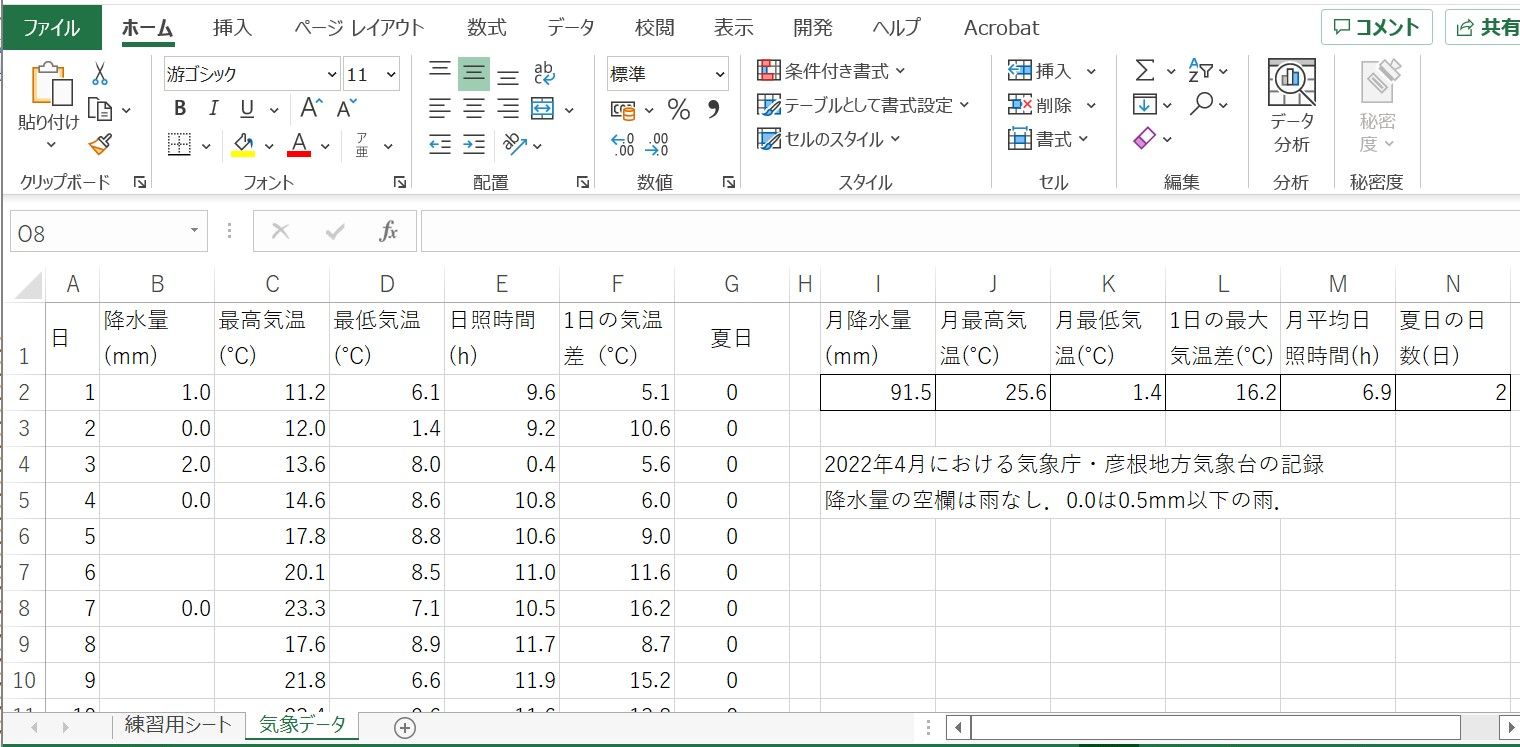Click the パーセントスタイル (%) icon
The width and height of the screenshot is (1520, 747).
click(678, 110)
